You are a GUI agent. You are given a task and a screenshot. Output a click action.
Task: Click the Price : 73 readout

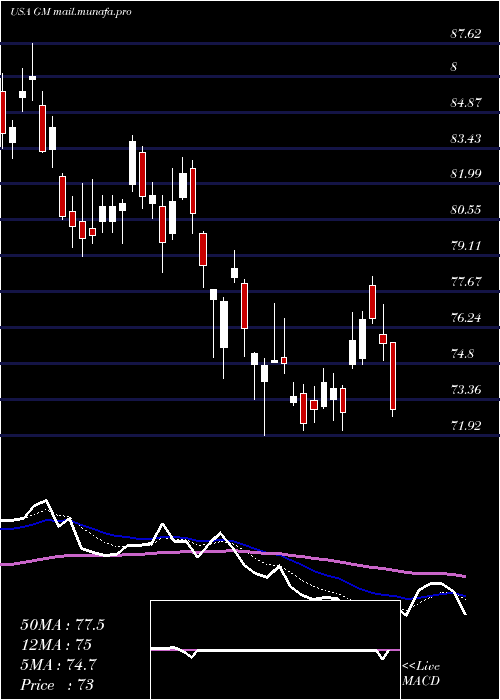[x=57, y=685]
